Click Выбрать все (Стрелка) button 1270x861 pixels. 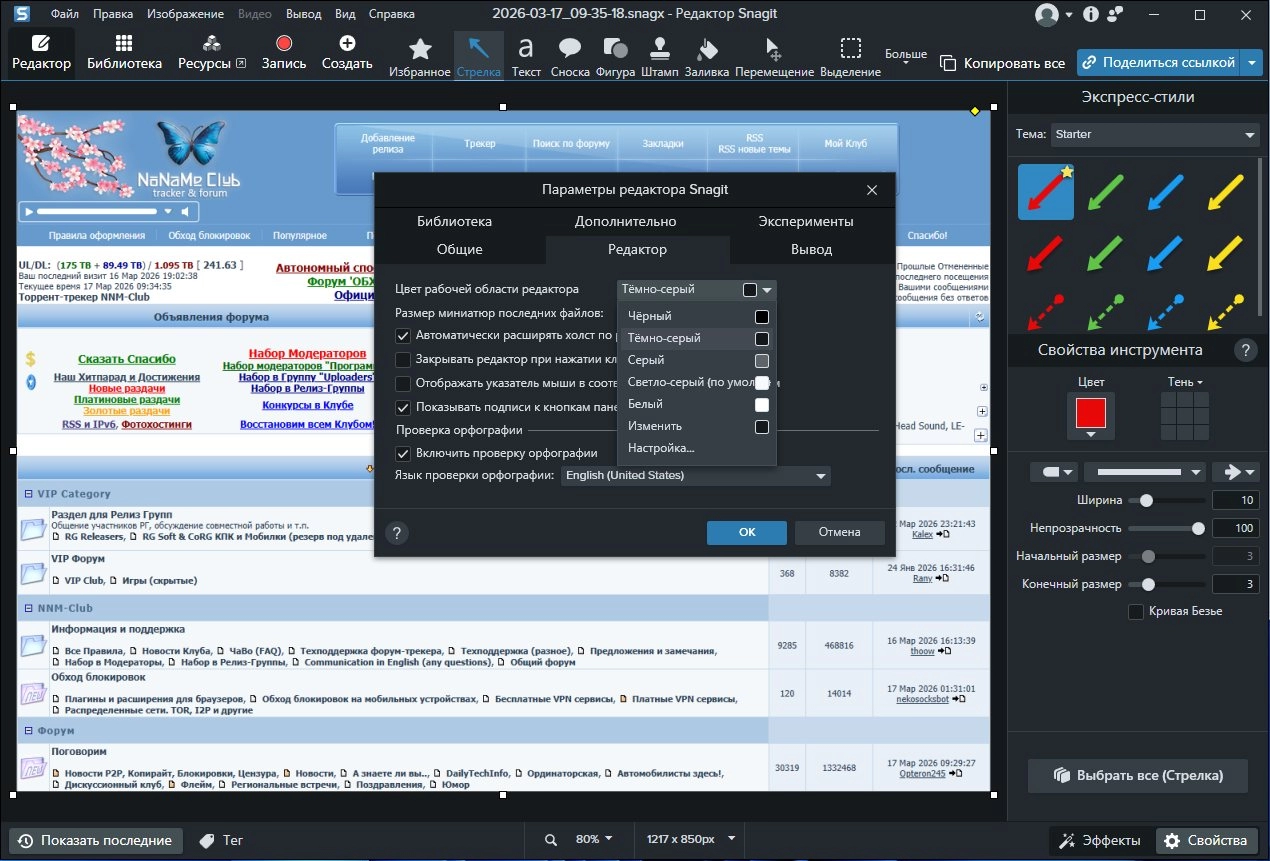click(x=1139, y=775)
